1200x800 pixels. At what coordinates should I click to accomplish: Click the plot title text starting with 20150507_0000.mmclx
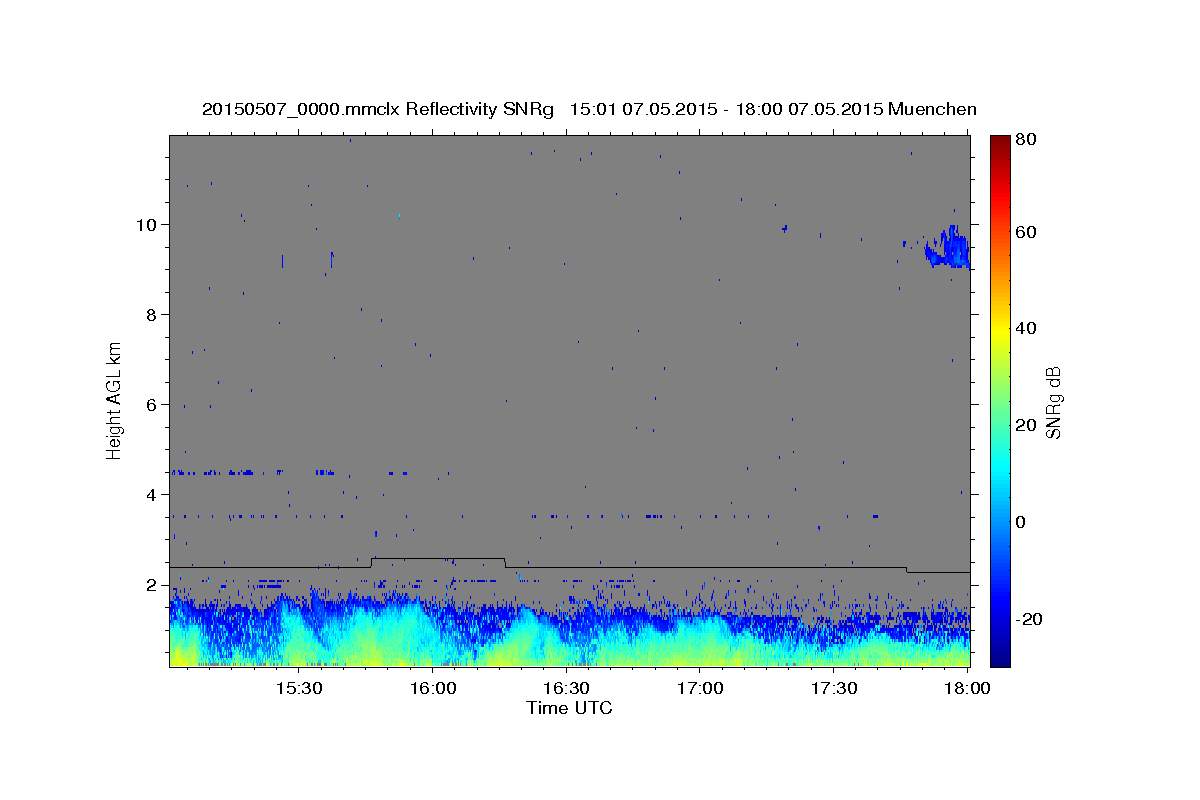pos(589,109)
